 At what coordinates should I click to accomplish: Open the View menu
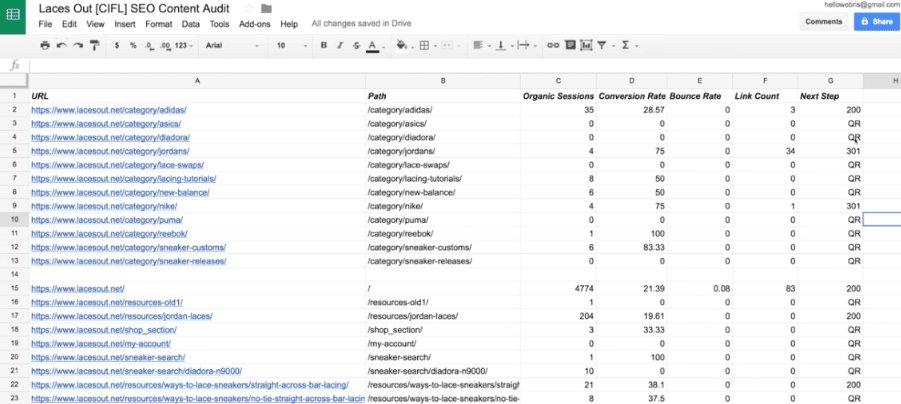point(95,24)
